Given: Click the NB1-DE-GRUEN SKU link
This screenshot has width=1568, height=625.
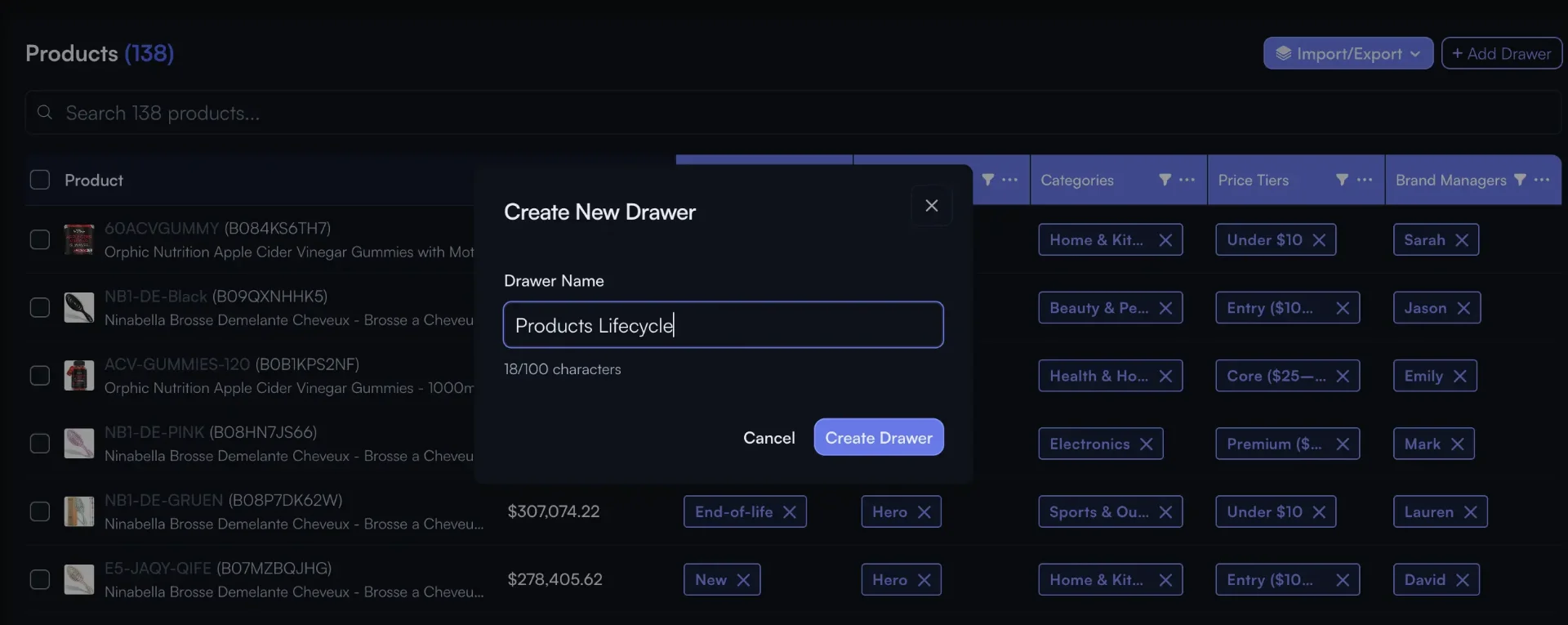Looking at the screenshot, I should [163, 500].
